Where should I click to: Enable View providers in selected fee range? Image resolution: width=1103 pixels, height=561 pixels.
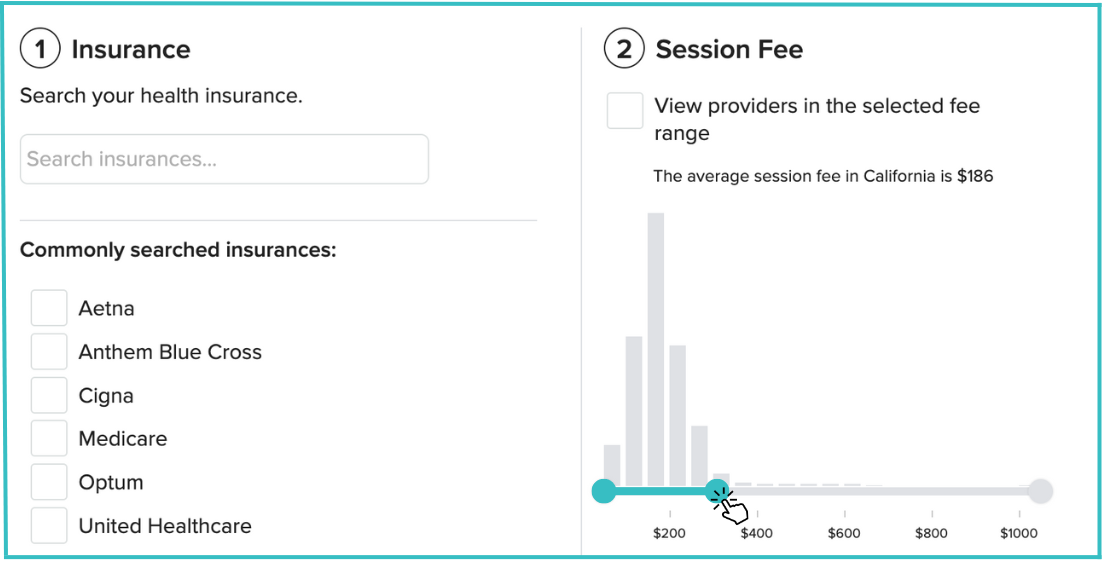(x=625, y=111)
